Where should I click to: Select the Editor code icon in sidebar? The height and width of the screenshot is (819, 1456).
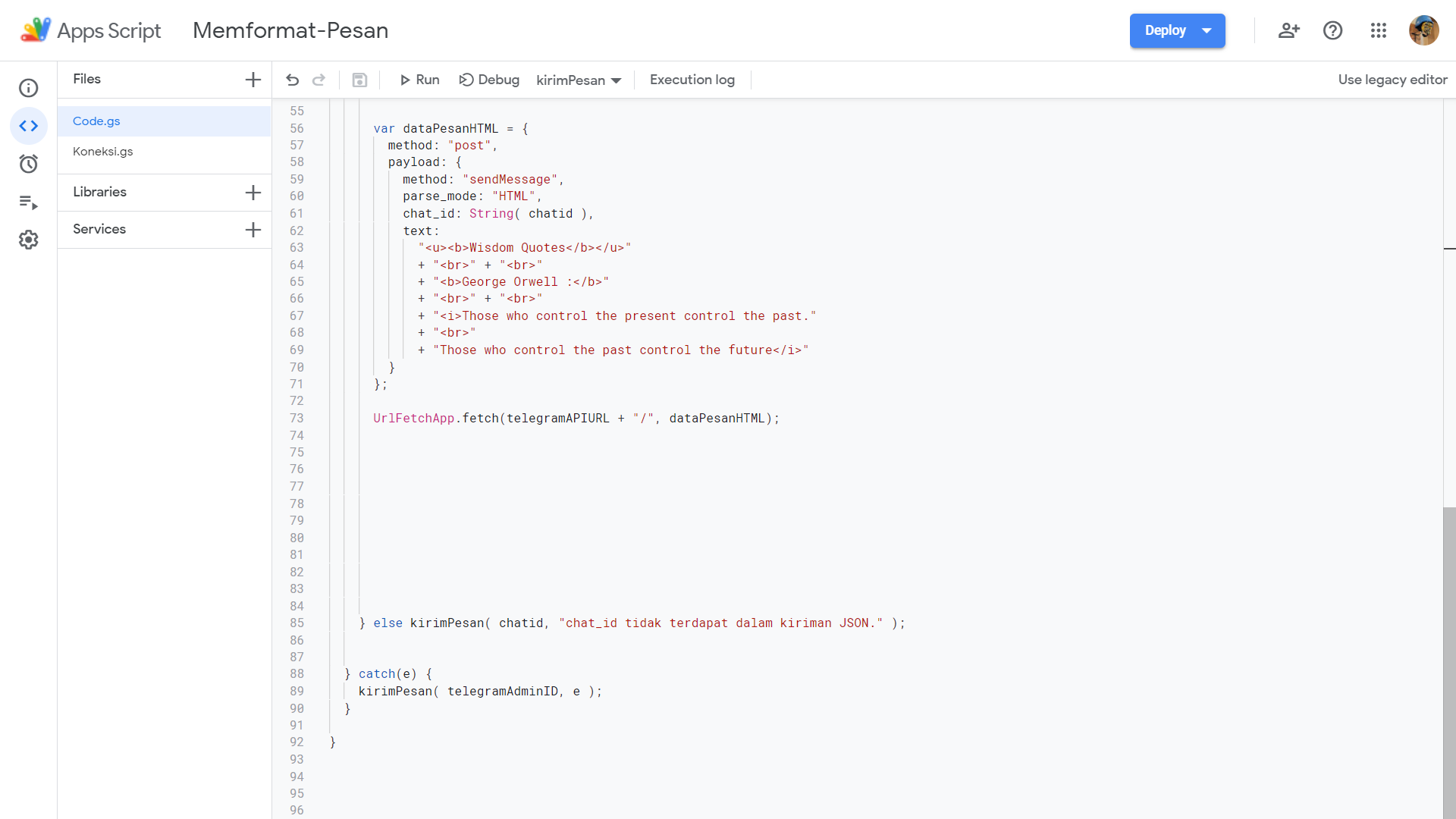(x=28, y=126)
